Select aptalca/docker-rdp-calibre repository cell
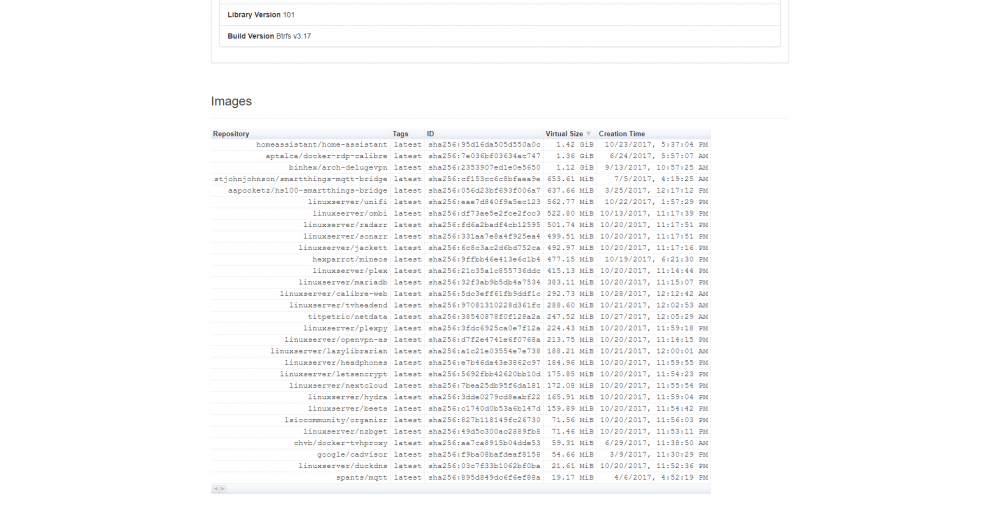This screenshot has width=1000, height=515. (x=327, y=156)
